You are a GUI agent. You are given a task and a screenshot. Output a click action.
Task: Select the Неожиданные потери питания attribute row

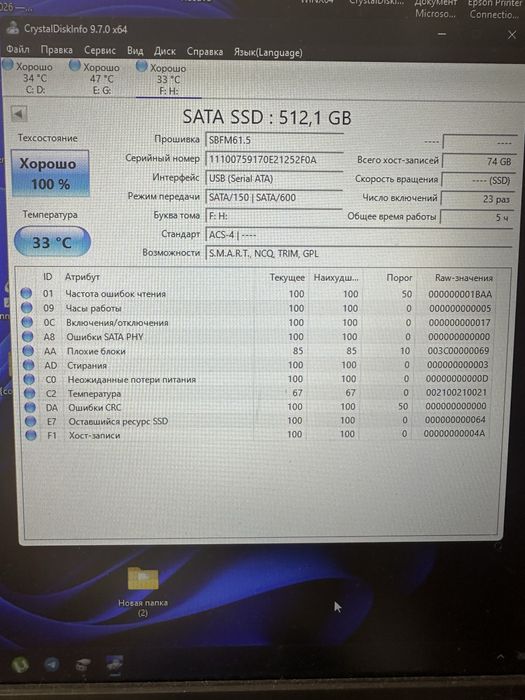[256, 379]
